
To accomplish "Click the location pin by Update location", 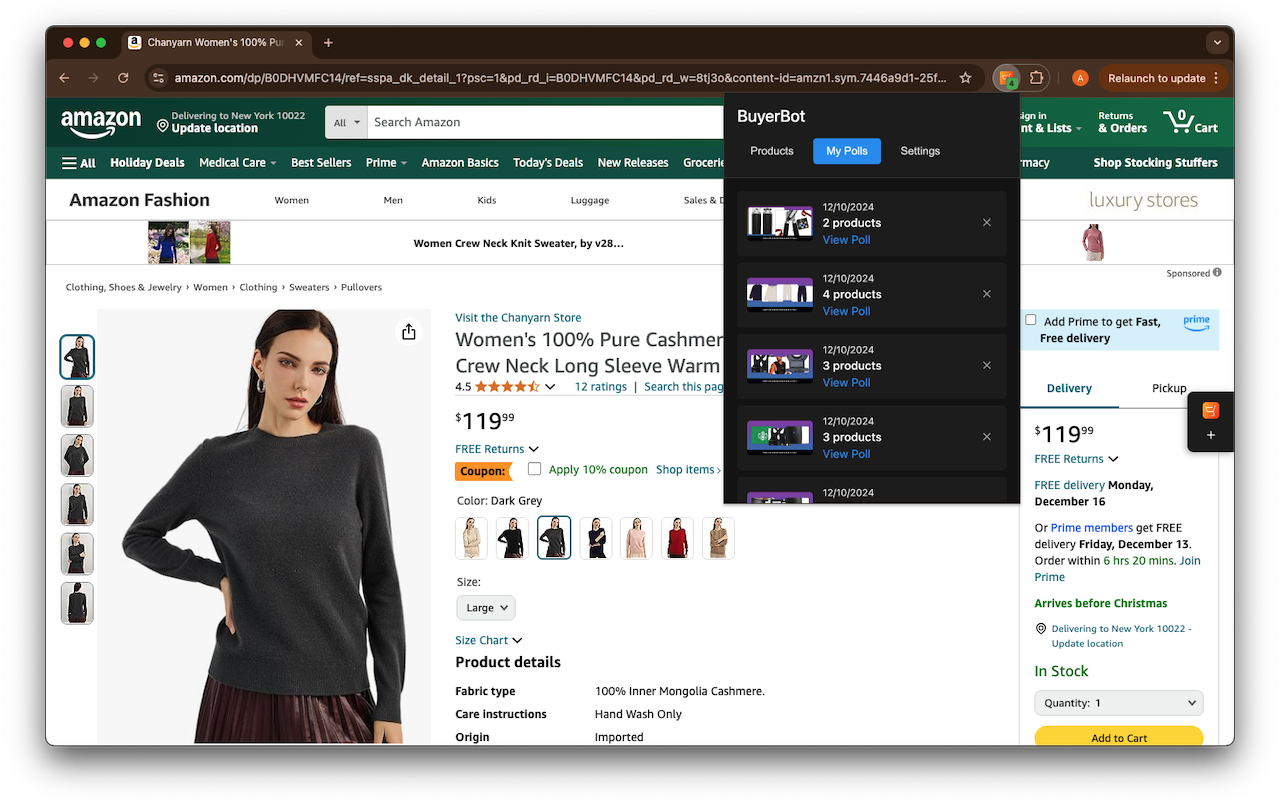I will click(162, 126).
